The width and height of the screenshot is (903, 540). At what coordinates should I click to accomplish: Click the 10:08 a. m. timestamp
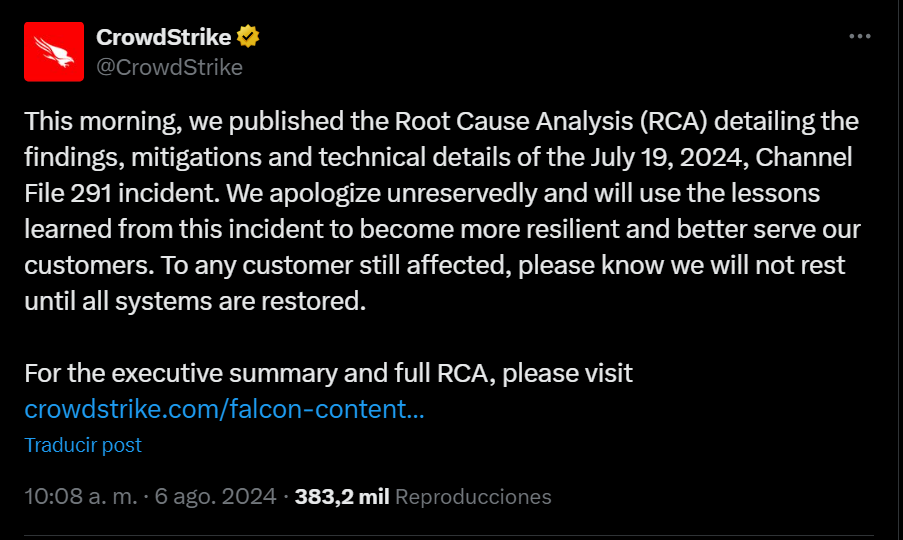click(81, 497)
